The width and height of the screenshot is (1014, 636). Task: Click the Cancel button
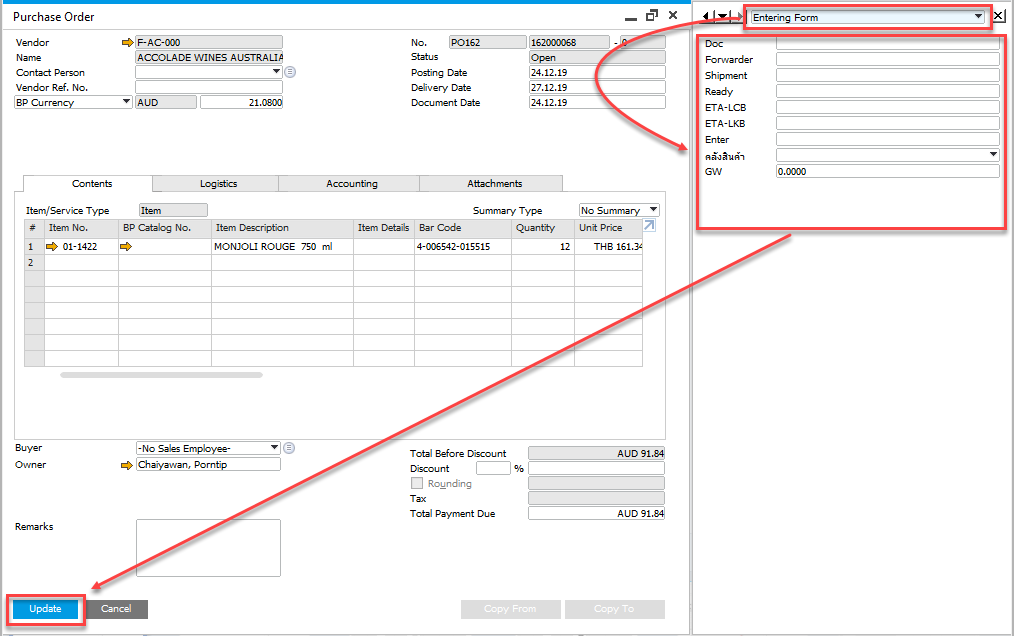click(116, 609)
